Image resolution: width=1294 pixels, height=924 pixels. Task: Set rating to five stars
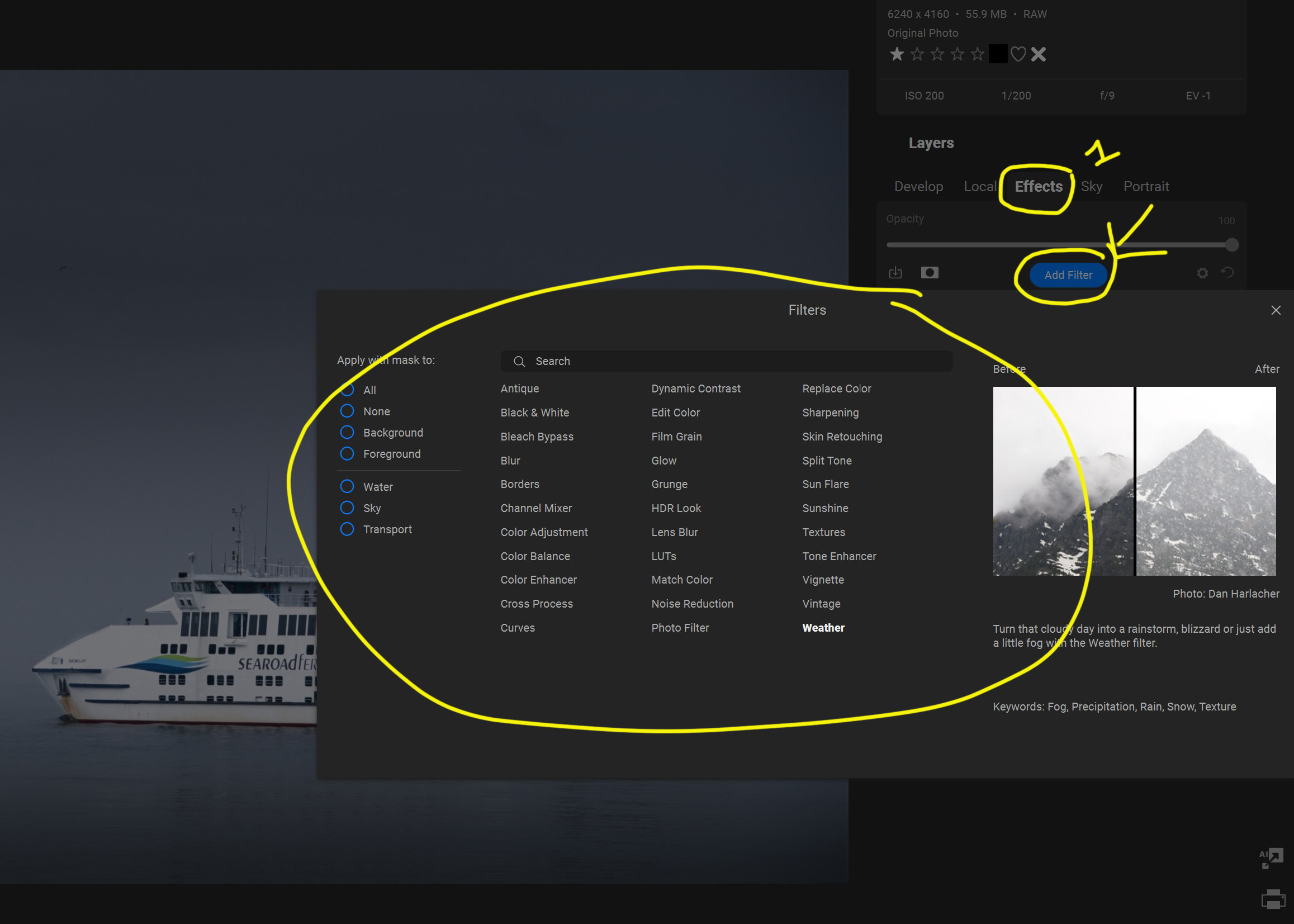[x=977, y=54]
